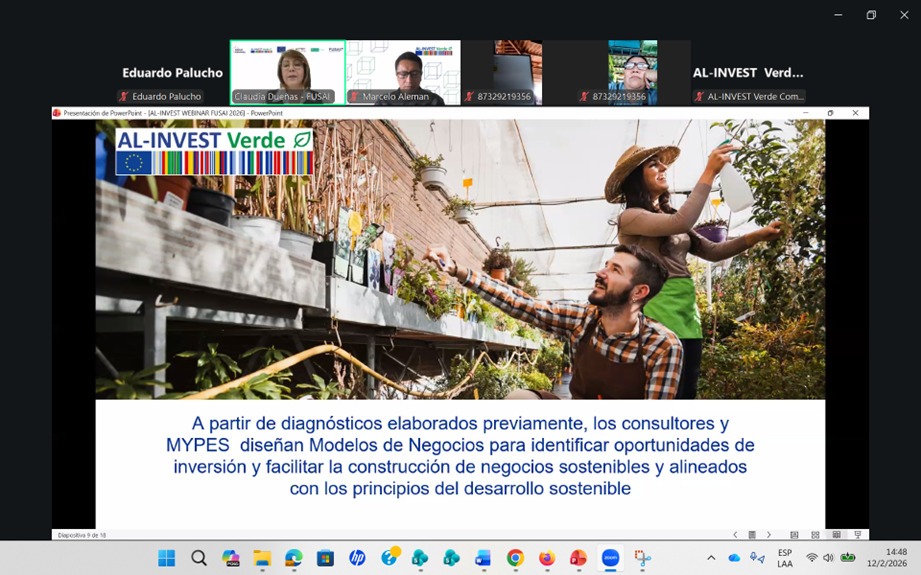Open Copilot from the taskbar
Viewport: 921px width, 575px height.
coord(231,558)
